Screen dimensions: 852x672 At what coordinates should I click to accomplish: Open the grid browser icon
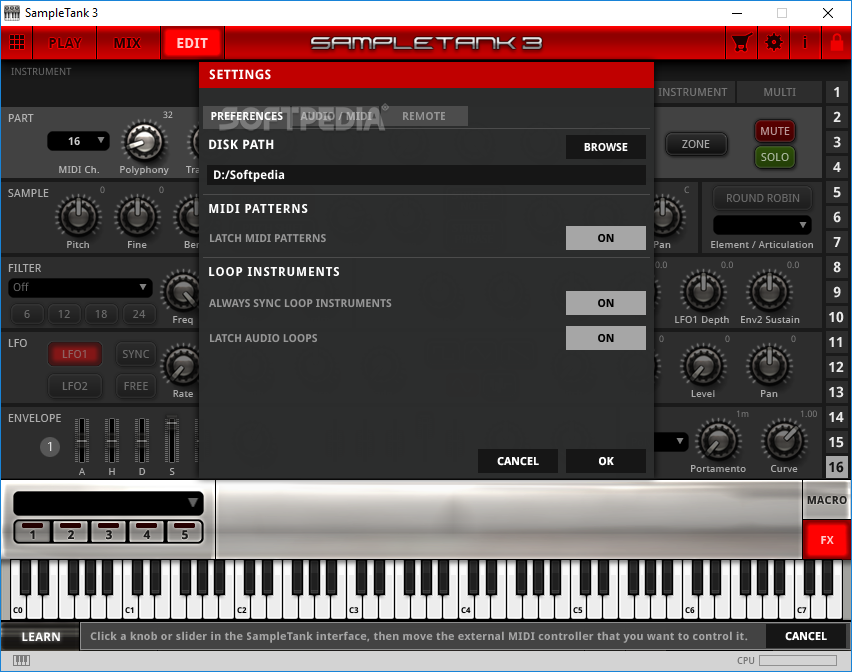[17, 42]
